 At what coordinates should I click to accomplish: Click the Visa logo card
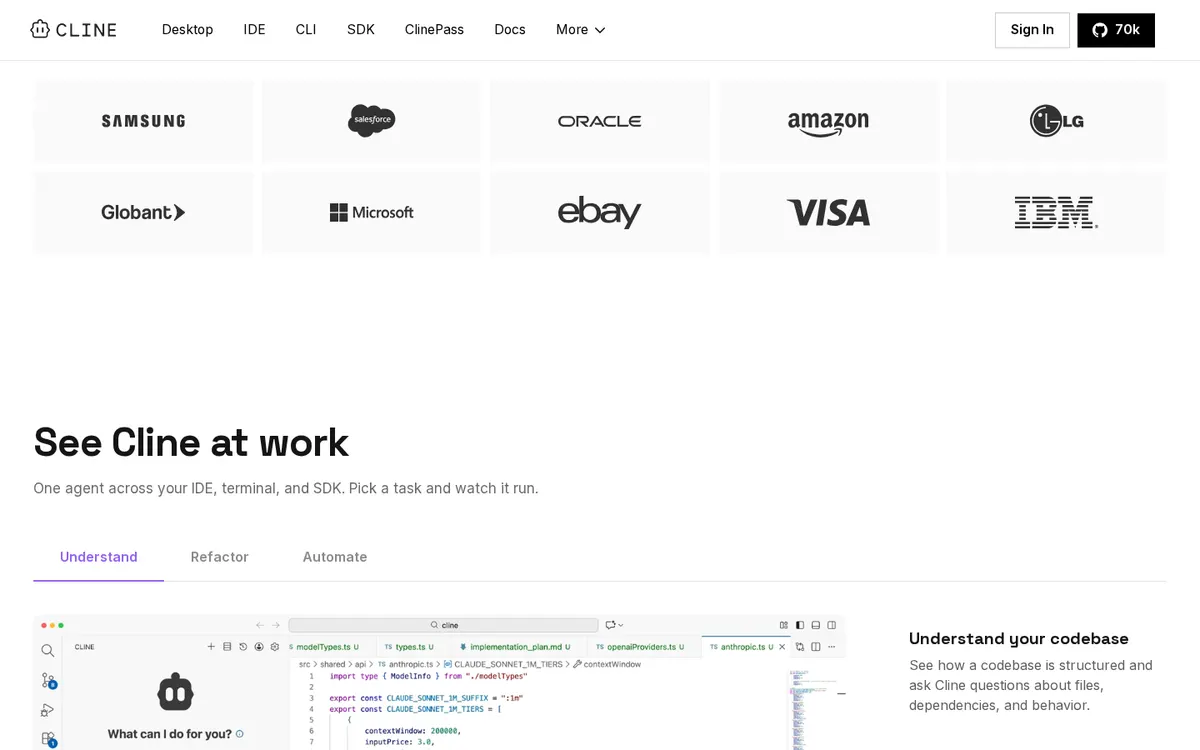[828, 212]
